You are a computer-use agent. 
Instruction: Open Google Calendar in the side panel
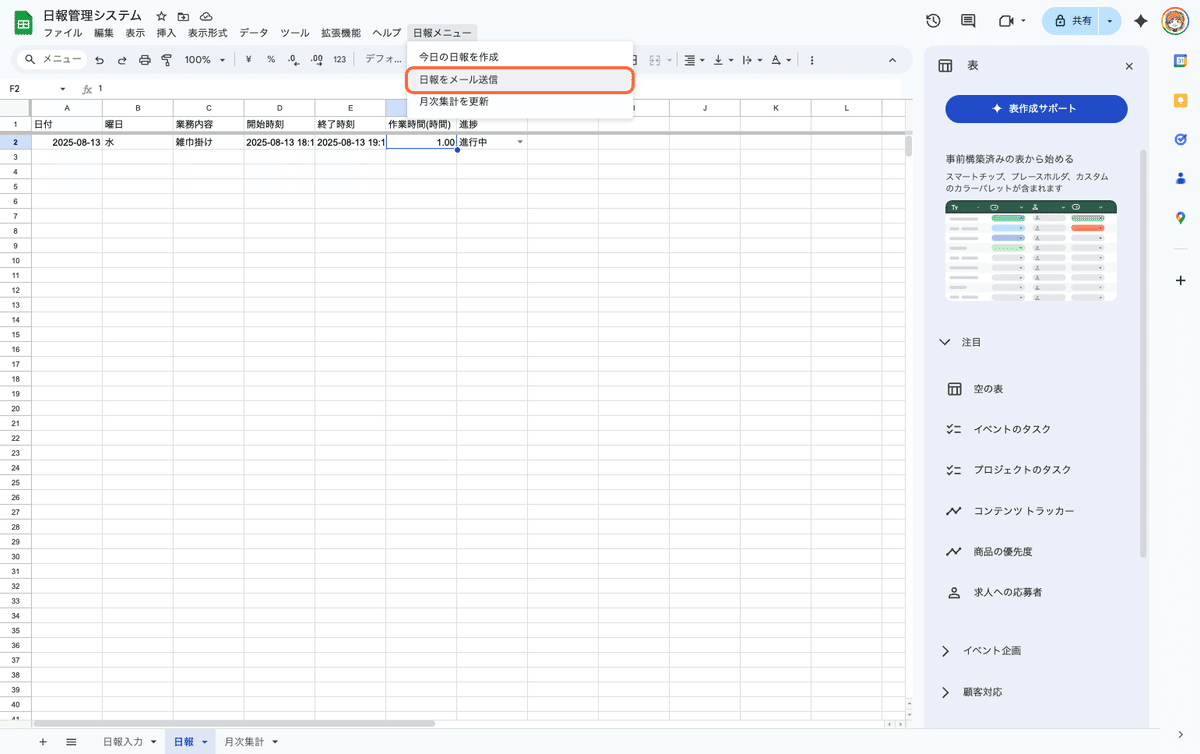tap(1180, 61)
